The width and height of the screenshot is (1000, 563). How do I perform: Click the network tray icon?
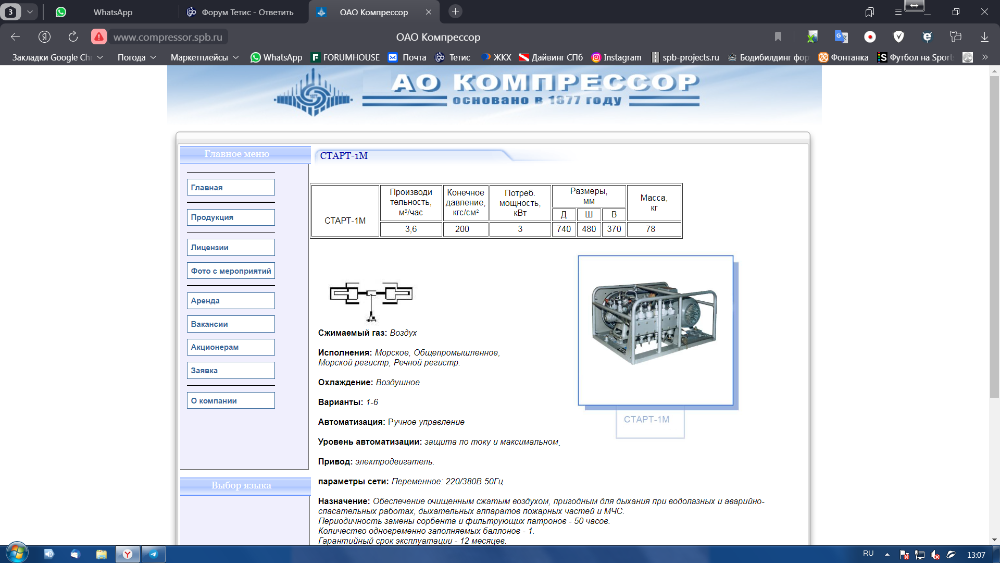coord(920,555)
